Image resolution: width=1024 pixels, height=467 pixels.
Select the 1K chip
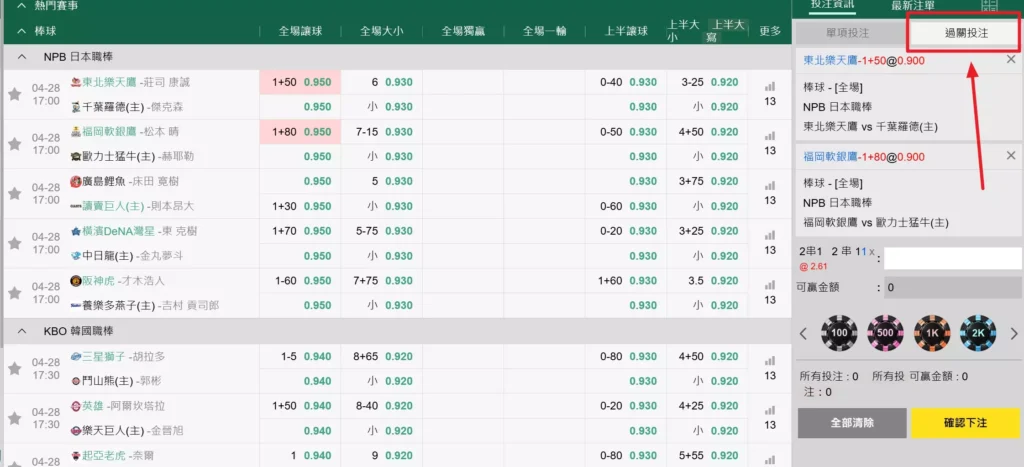932,333
